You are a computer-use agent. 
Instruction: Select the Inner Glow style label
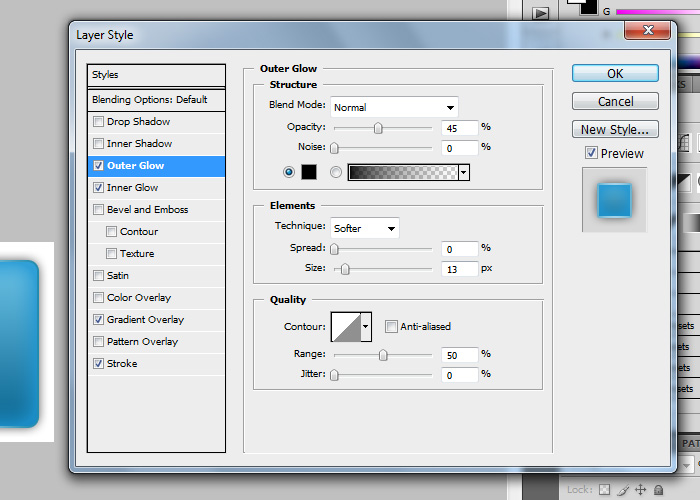click(x=133, y=188)
